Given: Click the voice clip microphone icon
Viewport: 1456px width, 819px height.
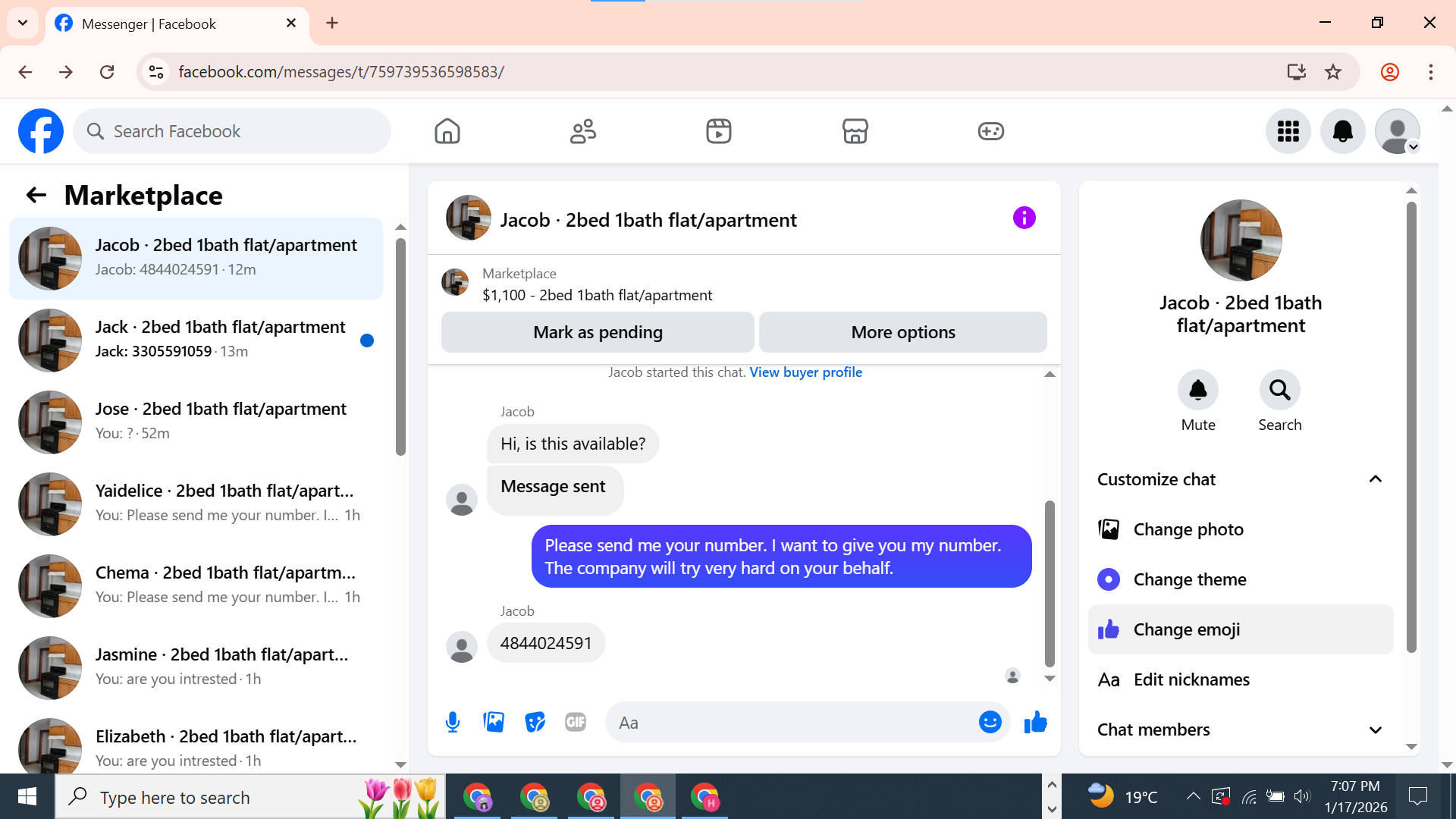Looking at the screenshot, I should click(453, 722).
